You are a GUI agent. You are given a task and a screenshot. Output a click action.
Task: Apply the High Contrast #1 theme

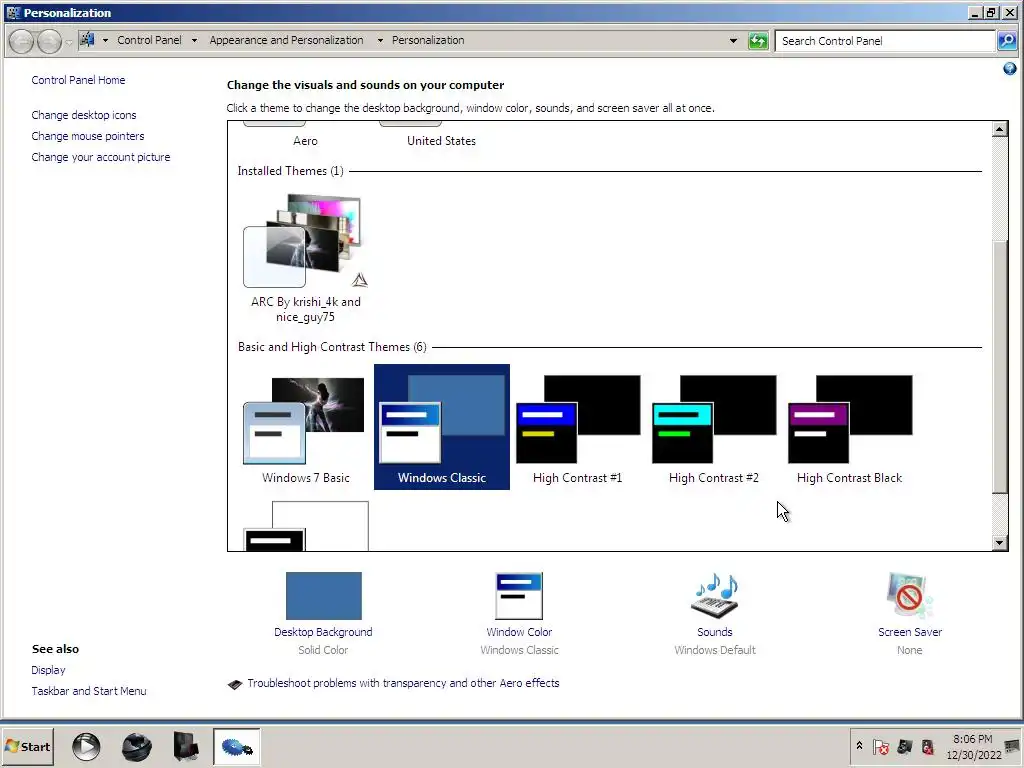pos(577,428)
